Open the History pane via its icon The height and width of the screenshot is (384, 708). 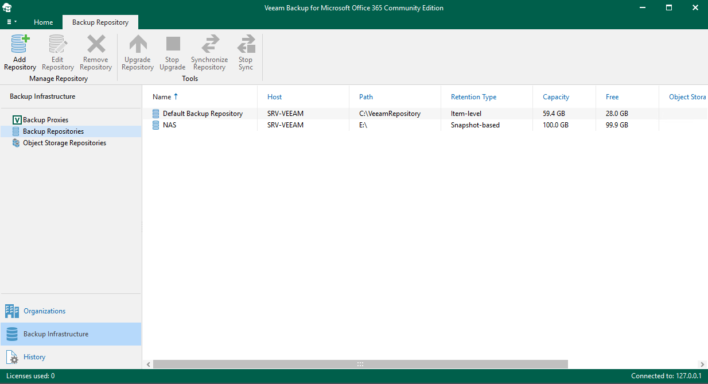[x=12, y=357]
